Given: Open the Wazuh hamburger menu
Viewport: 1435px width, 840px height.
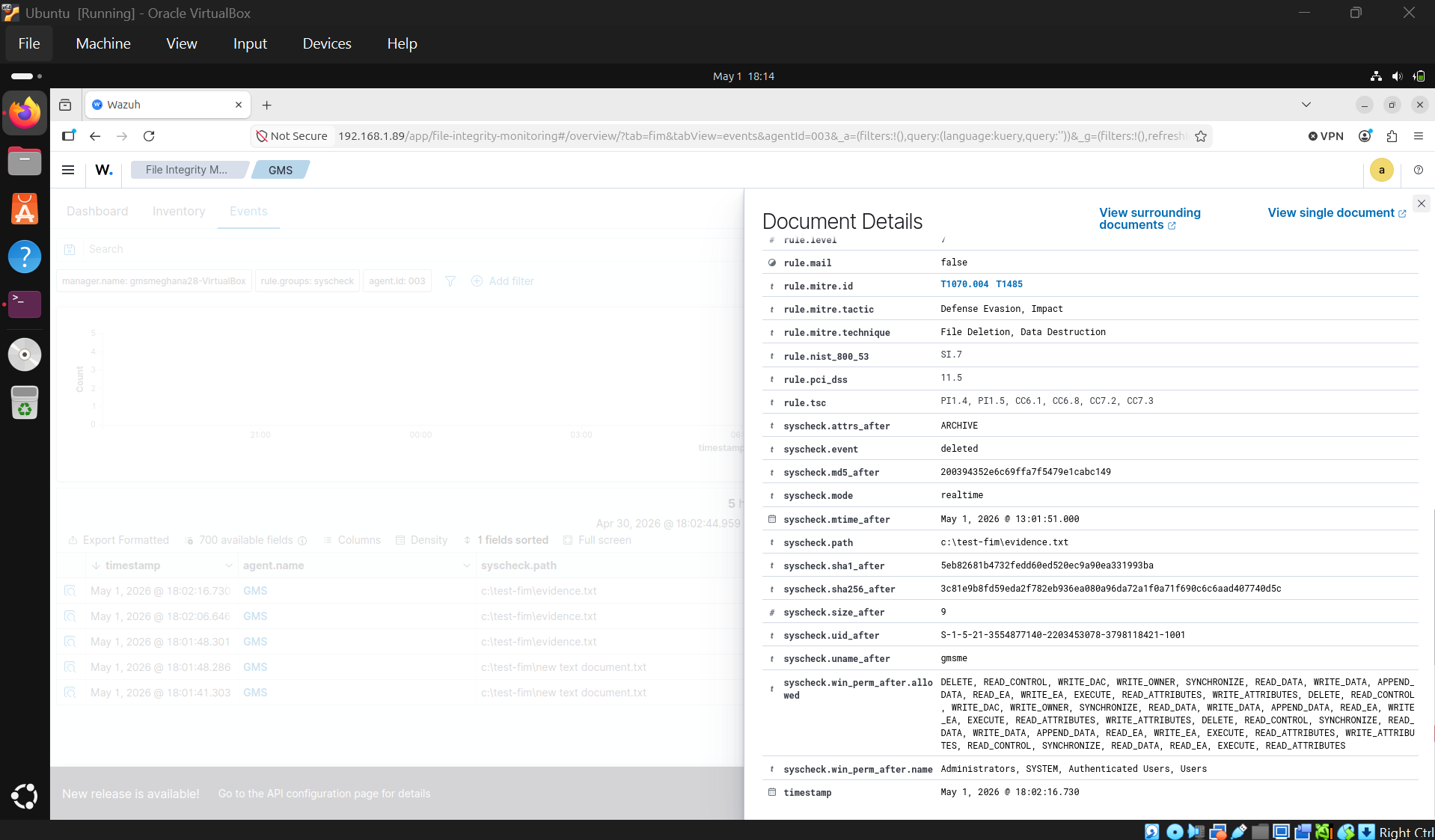Looking at the screenshot, I should (x=68, y=170).
